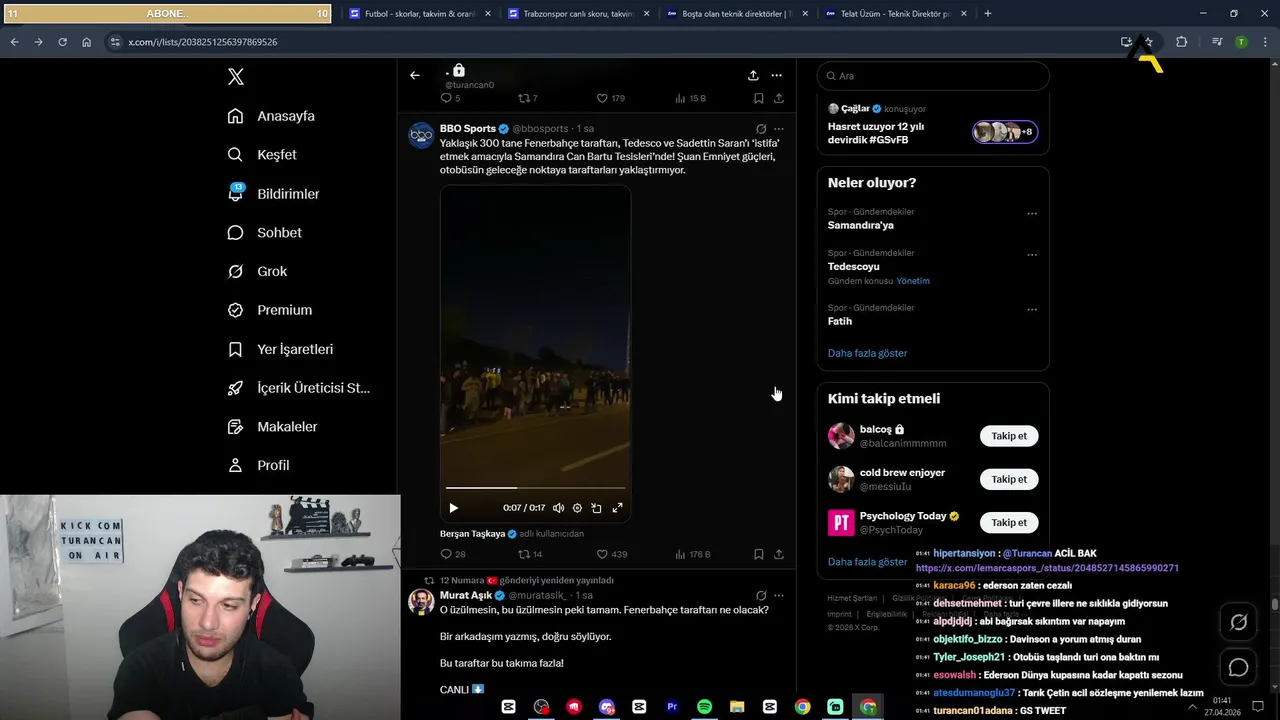
Task: Click Grok icon on Murat Aşık post
Action: click(761, 596)
